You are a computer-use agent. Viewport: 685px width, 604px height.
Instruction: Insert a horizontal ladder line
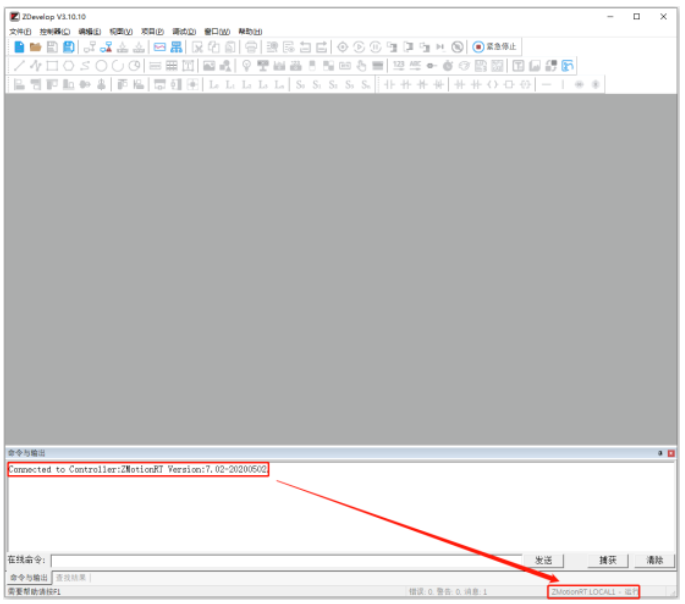[x=546, y=85]
